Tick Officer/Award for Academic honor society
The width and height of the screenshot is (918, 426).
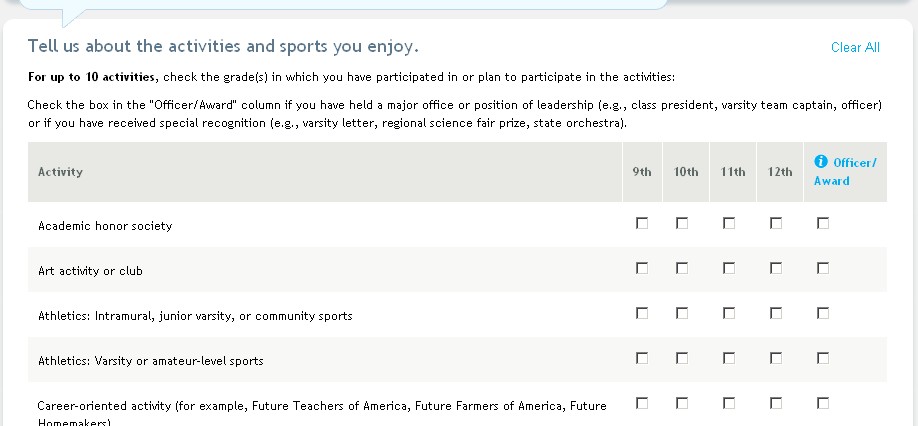pyautogui.click(x=823, y=223)
